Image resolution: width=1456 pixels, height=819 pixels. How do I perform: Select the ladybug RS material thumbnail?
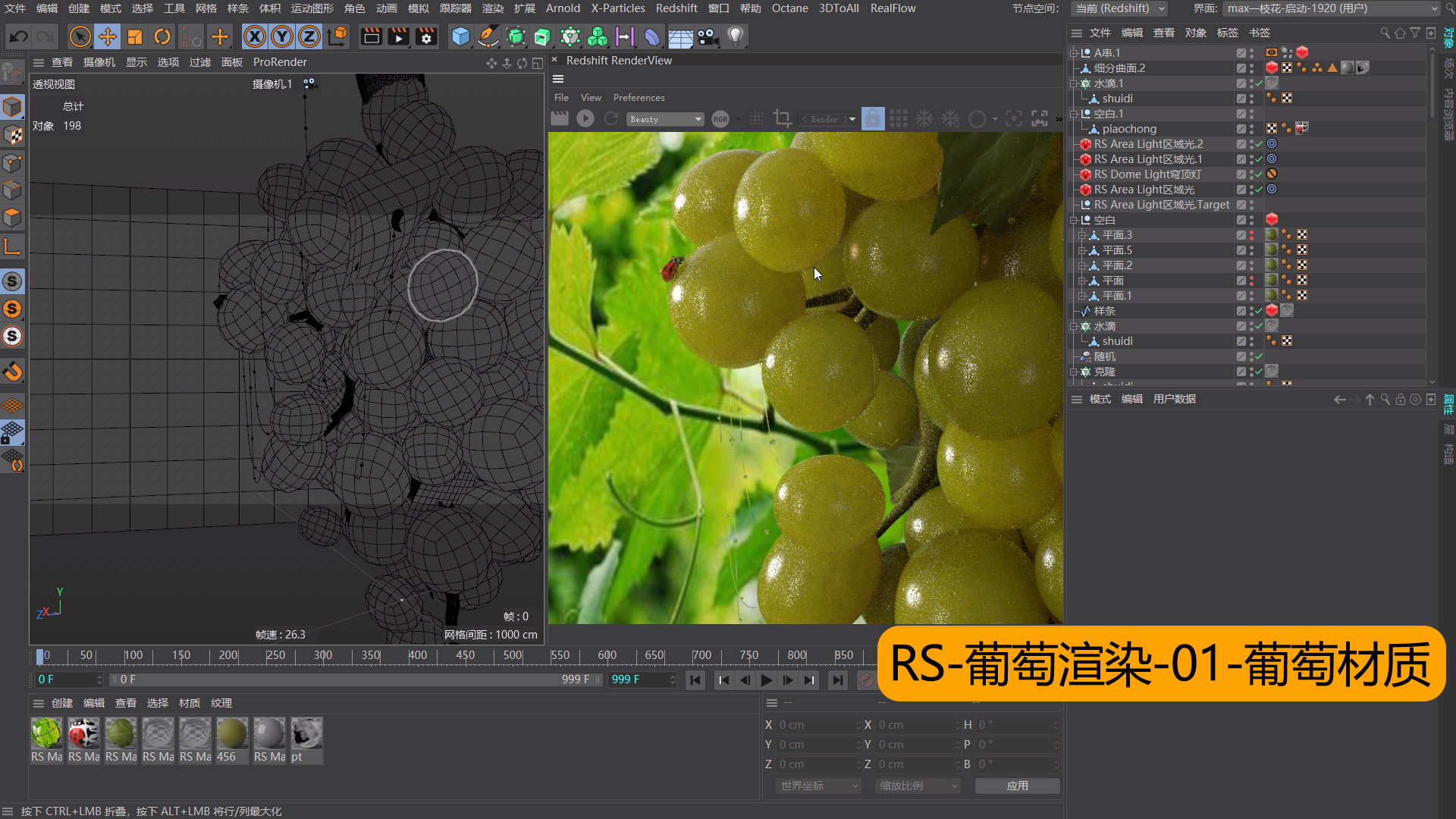[x=83, y=734]
